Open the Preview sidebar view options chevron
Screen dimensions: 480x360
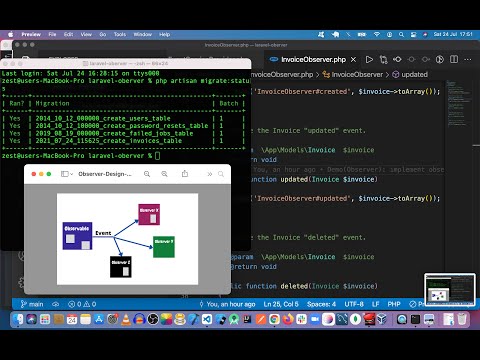71,174
